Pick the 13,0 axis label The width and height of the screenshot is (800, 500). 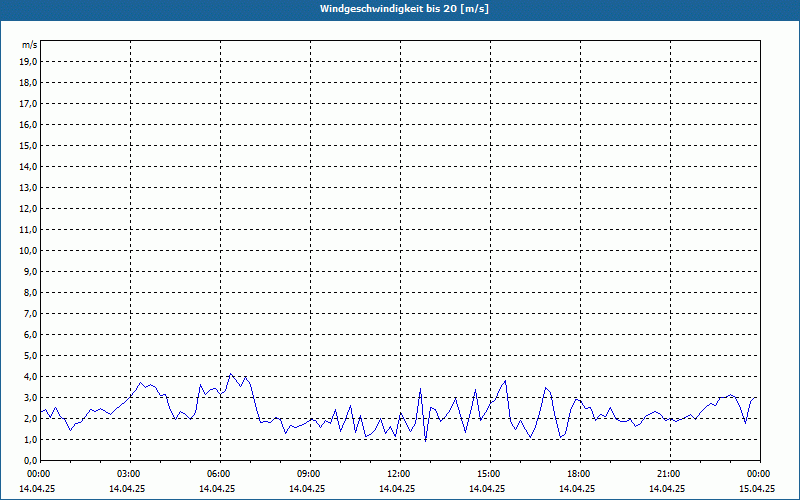click(28, 188)
